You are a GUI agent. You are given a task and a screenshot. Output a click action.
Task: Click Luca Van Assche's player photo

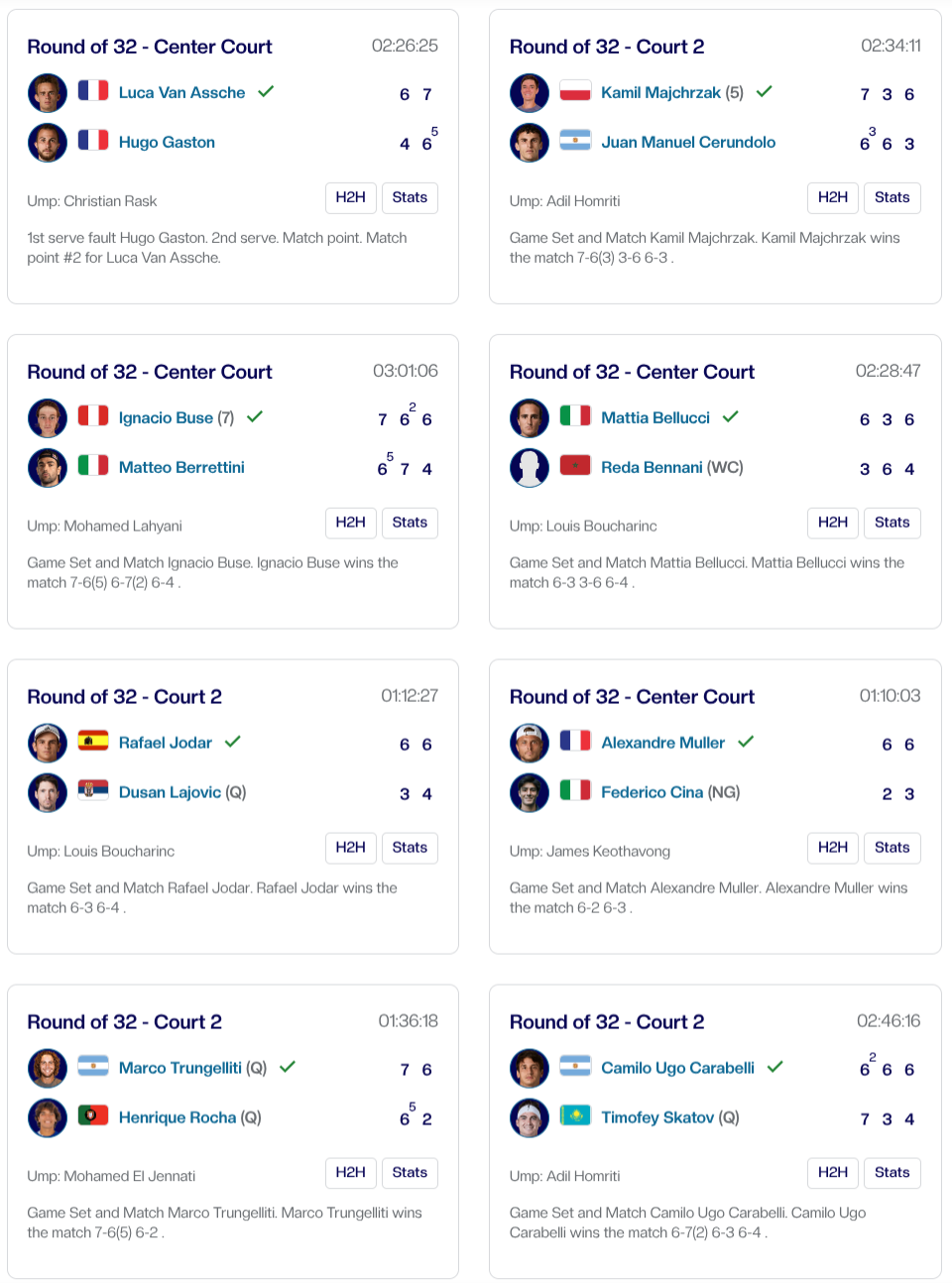point(48,93)
